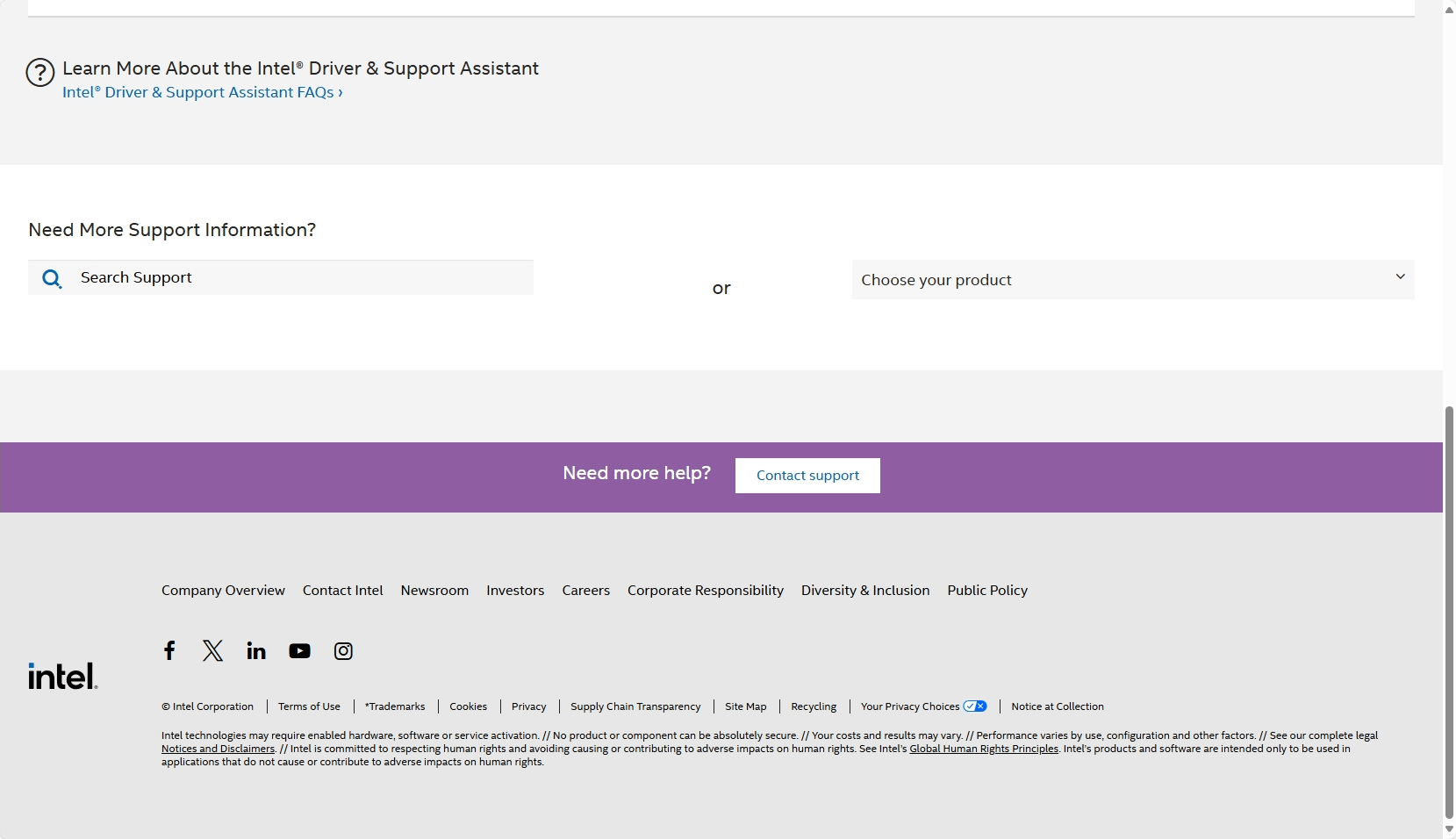This screenshot has width=1456, height=839.
Task: Click the Need more help? text
Action: (637, 473)
